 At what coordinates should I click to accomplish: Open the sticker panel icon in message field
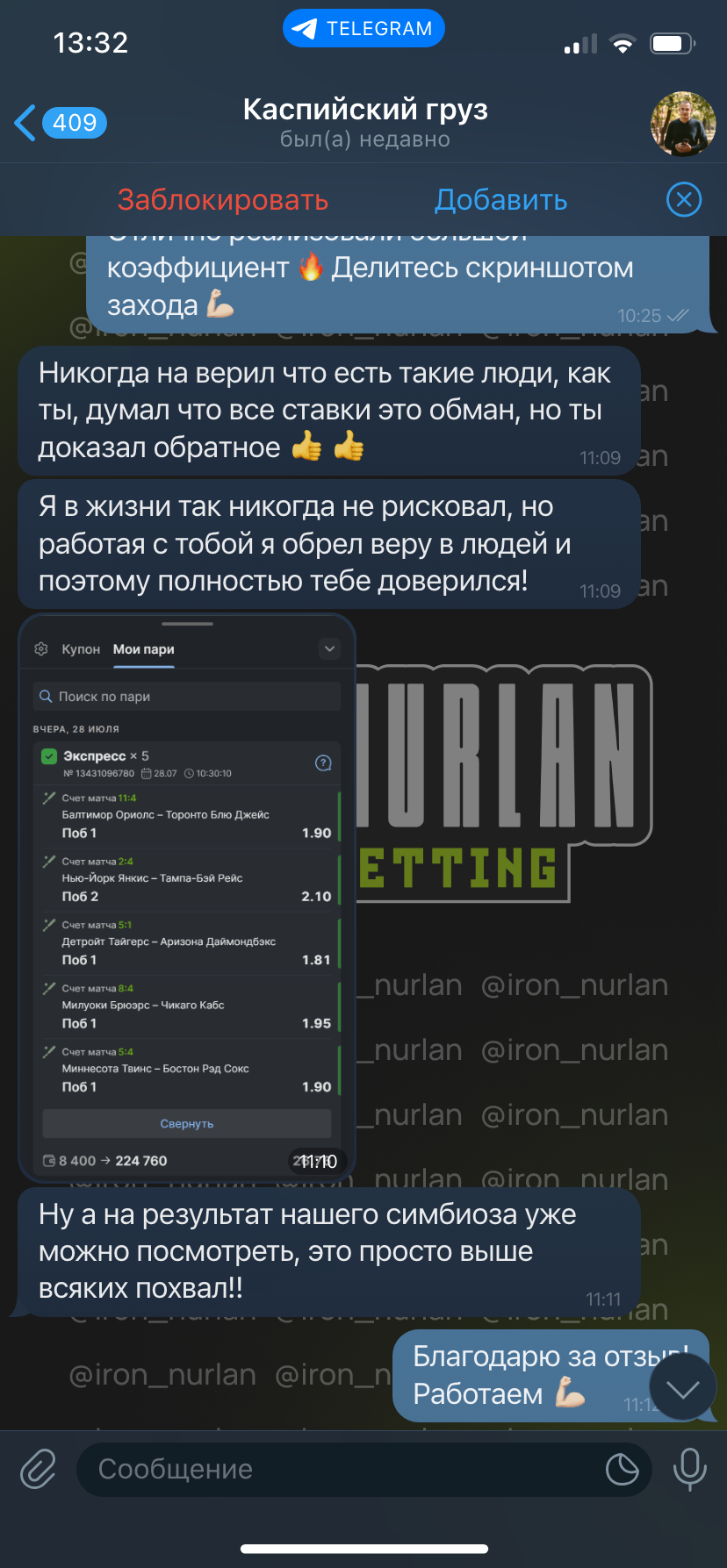click(x=623, y=1469)
